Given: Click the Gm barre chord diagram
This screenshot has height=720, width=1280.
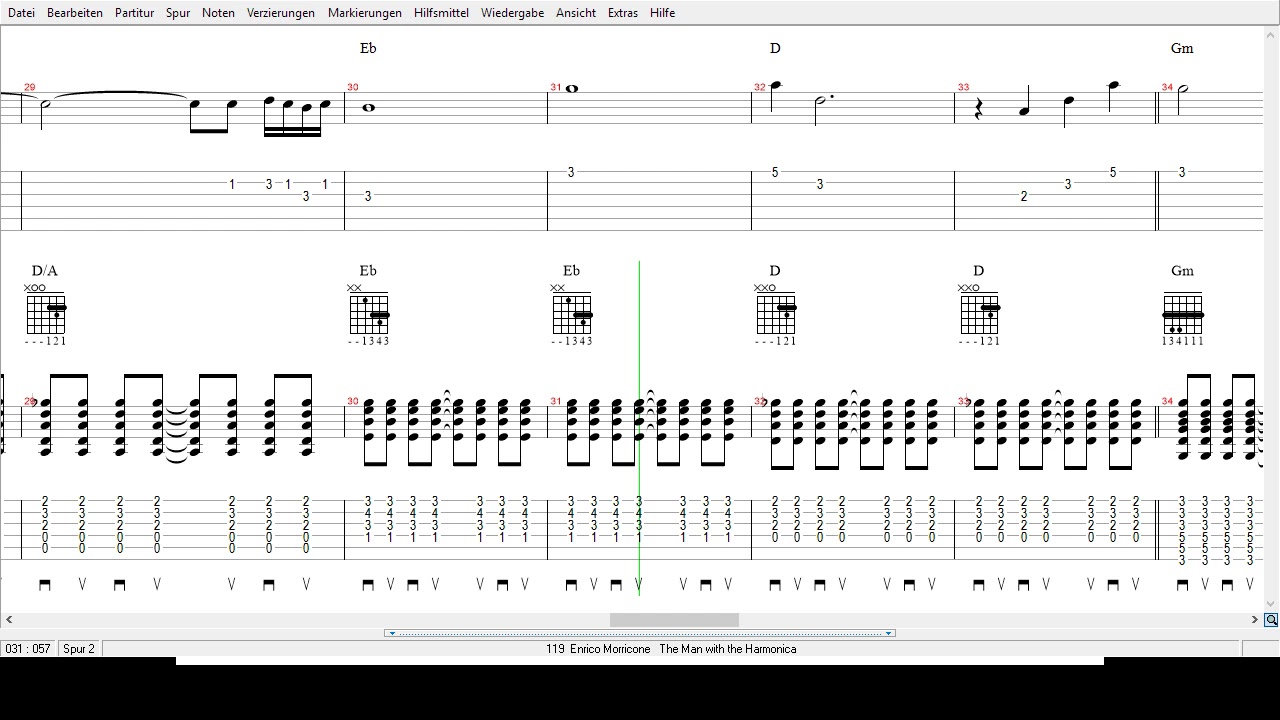Looking at the screenshot, I should tap(1183, 313).
